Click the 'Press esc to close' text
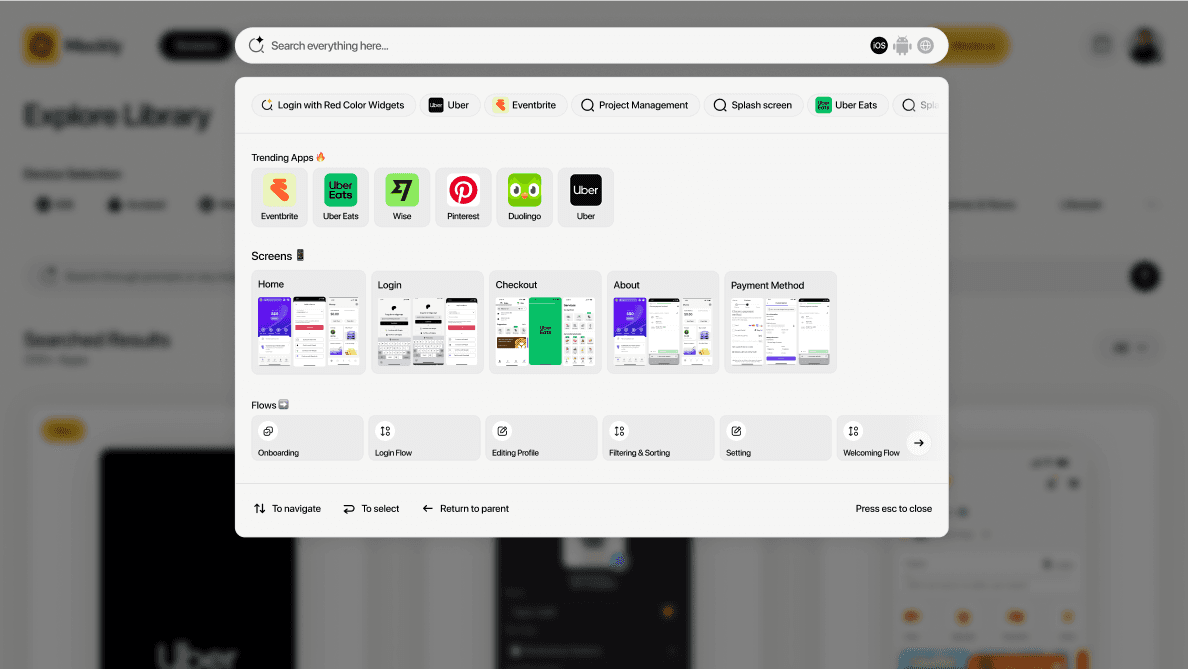 (893, 508)
